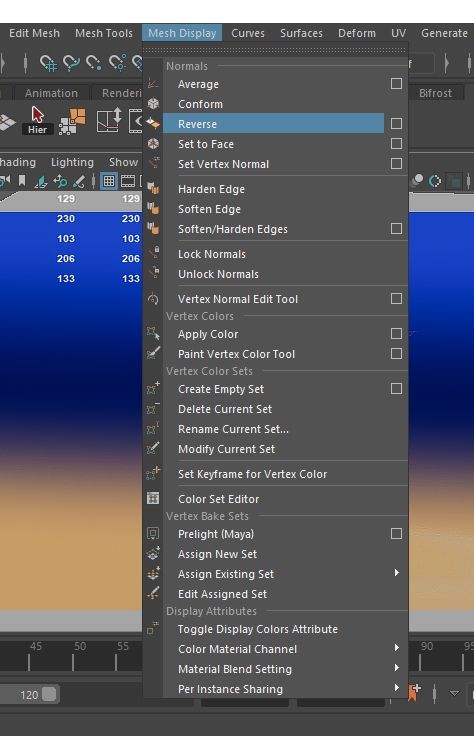This screenshot has height=736, width=474.
Task: Click the grease pencil icon in the viewport toolbar
Action: coord(79,181)
